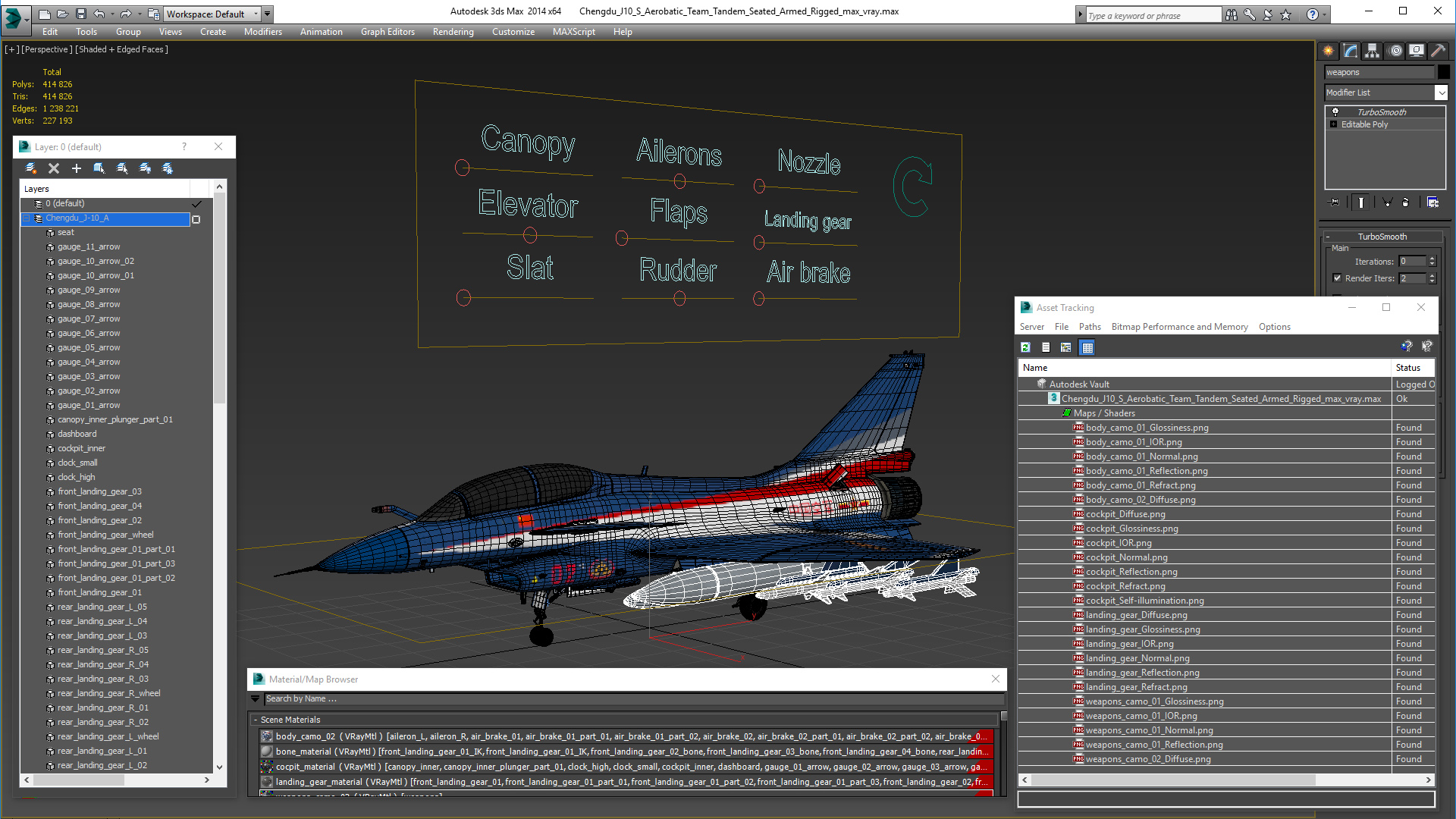
Task: Click Create New Layer icon in Layer panel
Action: pos(31,168)
